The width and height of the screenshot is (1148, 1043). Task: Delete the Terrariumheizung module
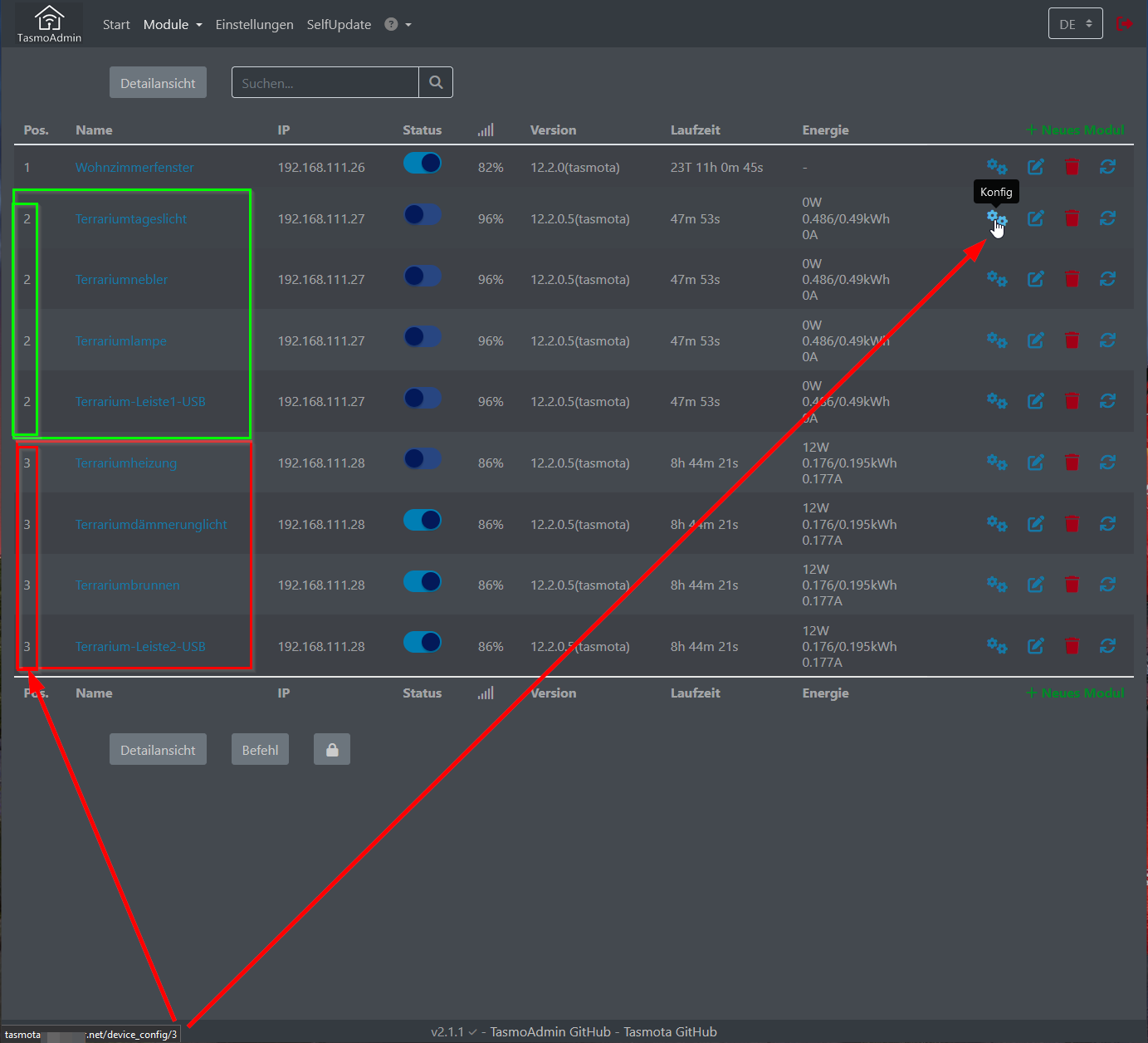(1072, 463)
